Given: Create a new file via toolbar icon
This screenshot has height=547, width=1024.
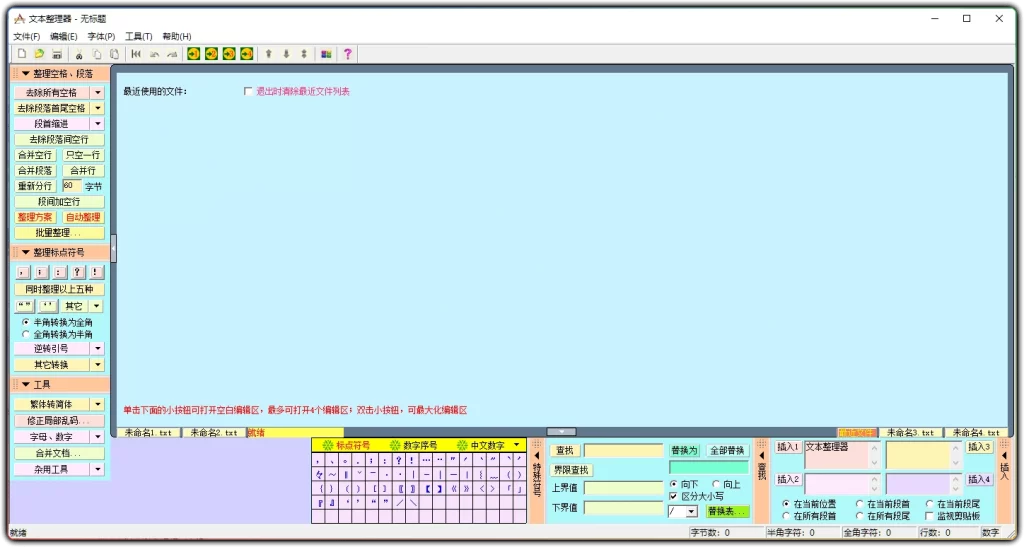Looking at the screenshot, I should tap(22, 54).
